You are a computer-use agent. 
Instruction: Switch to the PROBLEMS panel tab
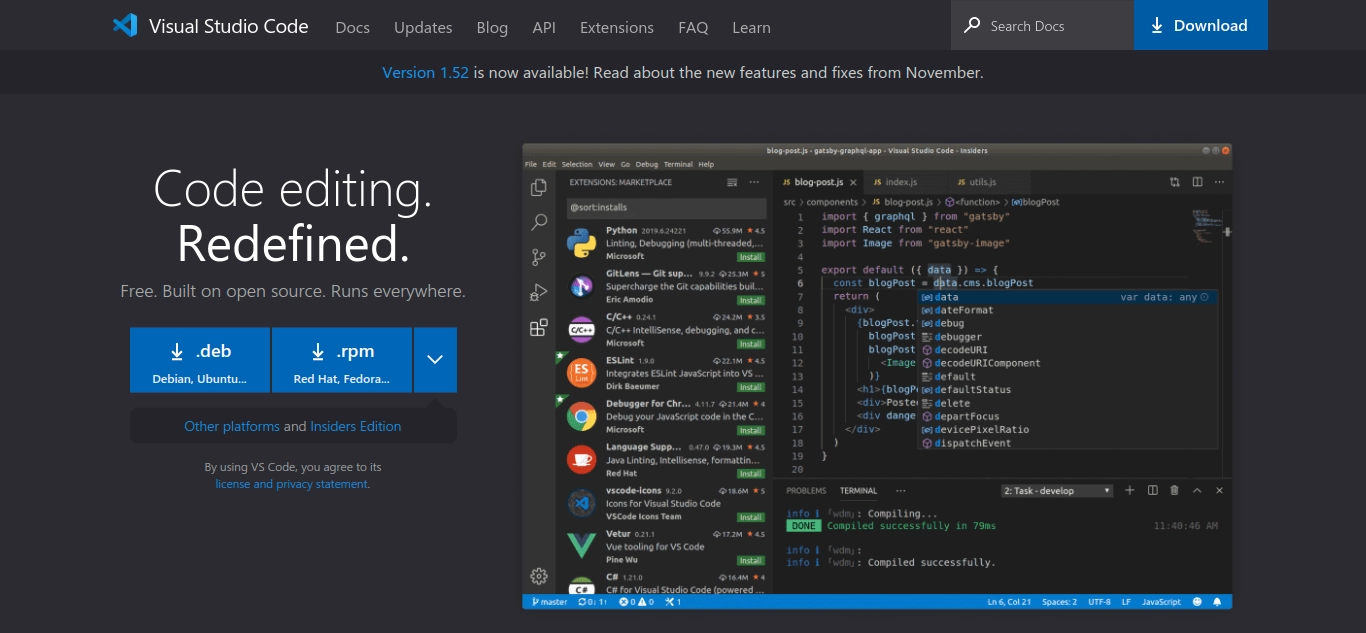pos(806,490)
